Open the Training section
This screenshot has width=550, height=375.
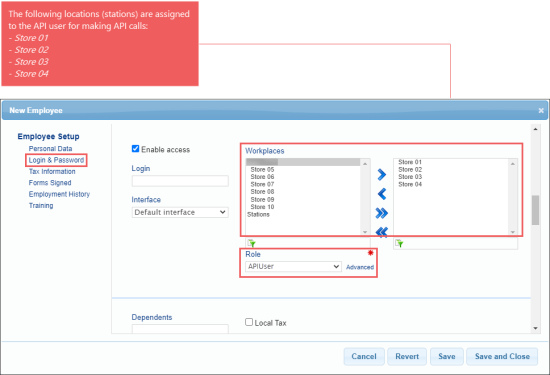[41, 206]
